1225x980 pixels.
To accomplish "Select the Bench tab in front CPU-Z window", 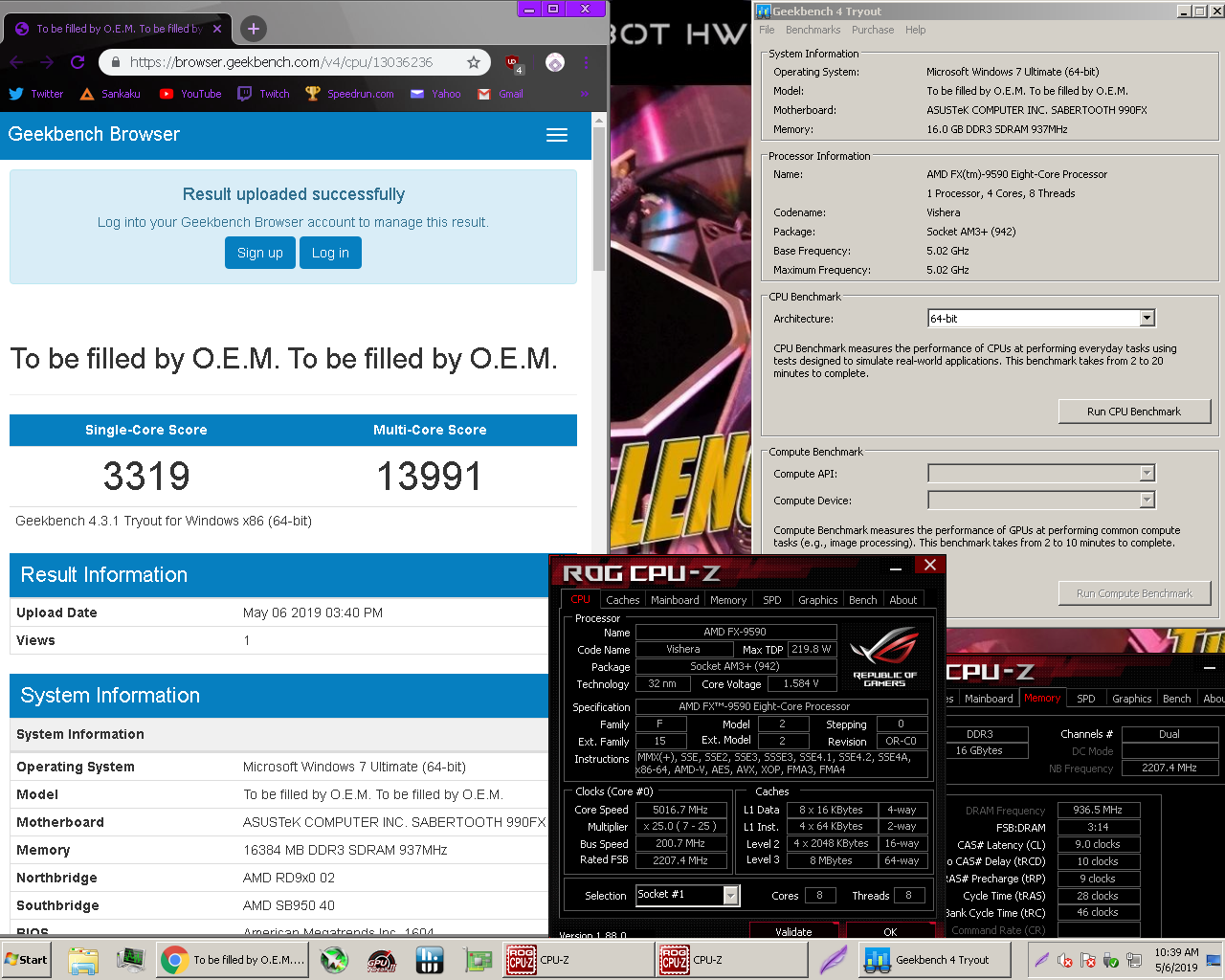I will click(863, 600).
